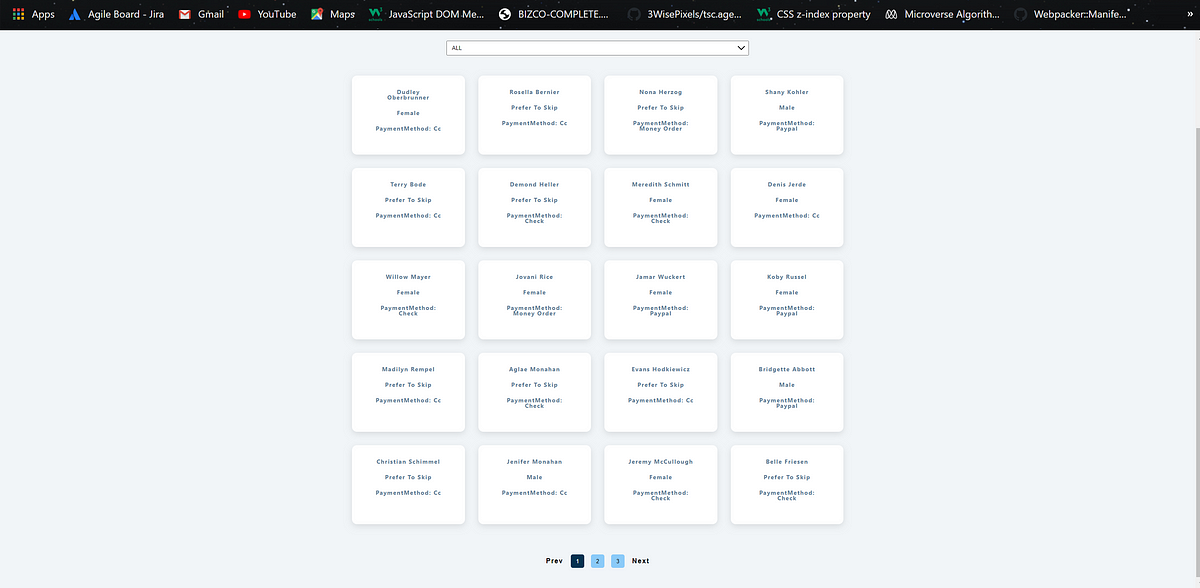Click the name Koby Russel

click(787, 277)
